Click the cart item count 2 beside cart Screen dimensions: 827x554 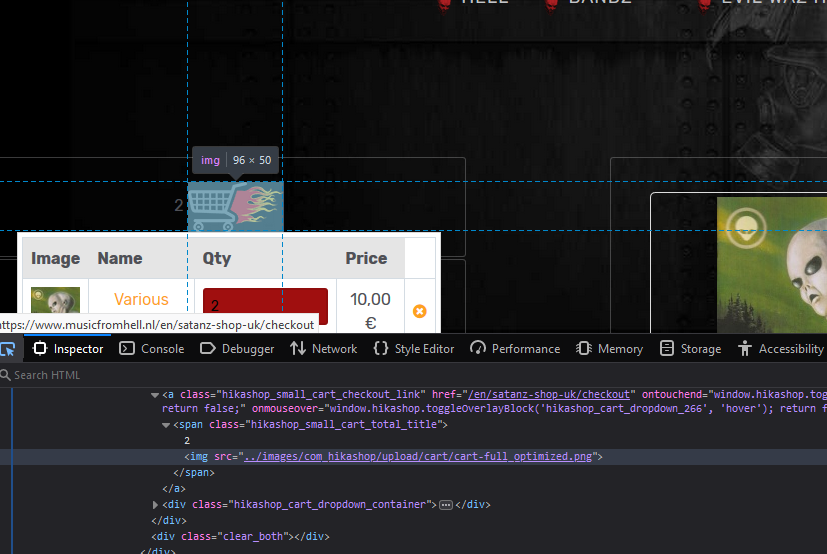click(x=179, y=205)
